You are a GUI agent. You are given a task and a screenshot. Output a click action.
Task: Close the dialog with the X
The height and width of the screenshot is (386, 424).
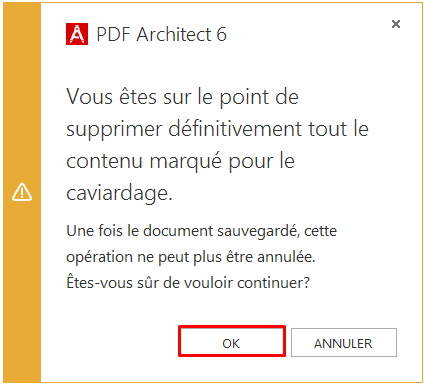pos(396,24)
